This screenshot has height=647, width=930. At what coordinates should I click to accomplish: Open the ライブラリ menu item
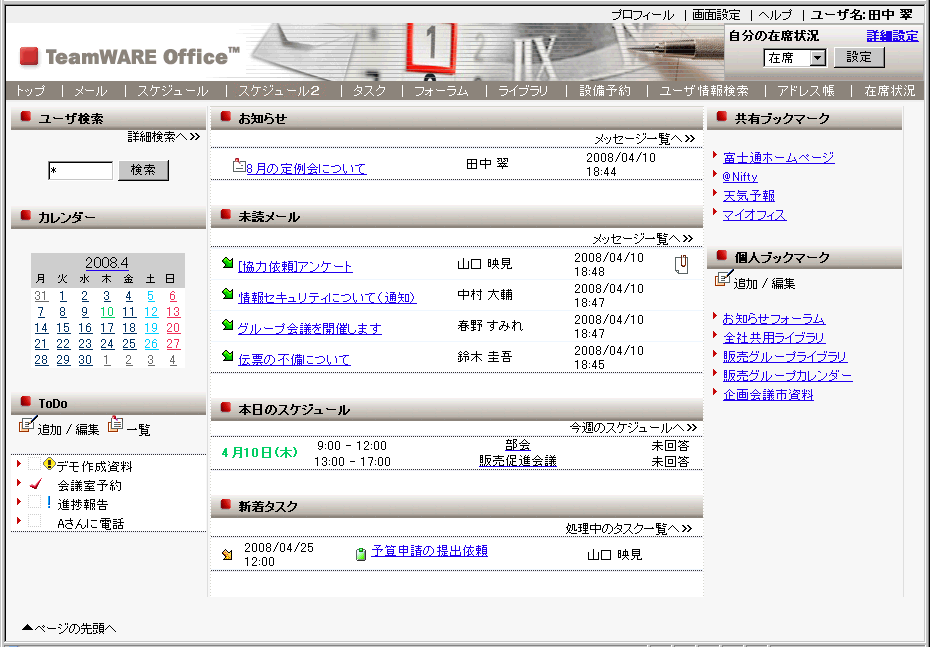coord(523,91)
